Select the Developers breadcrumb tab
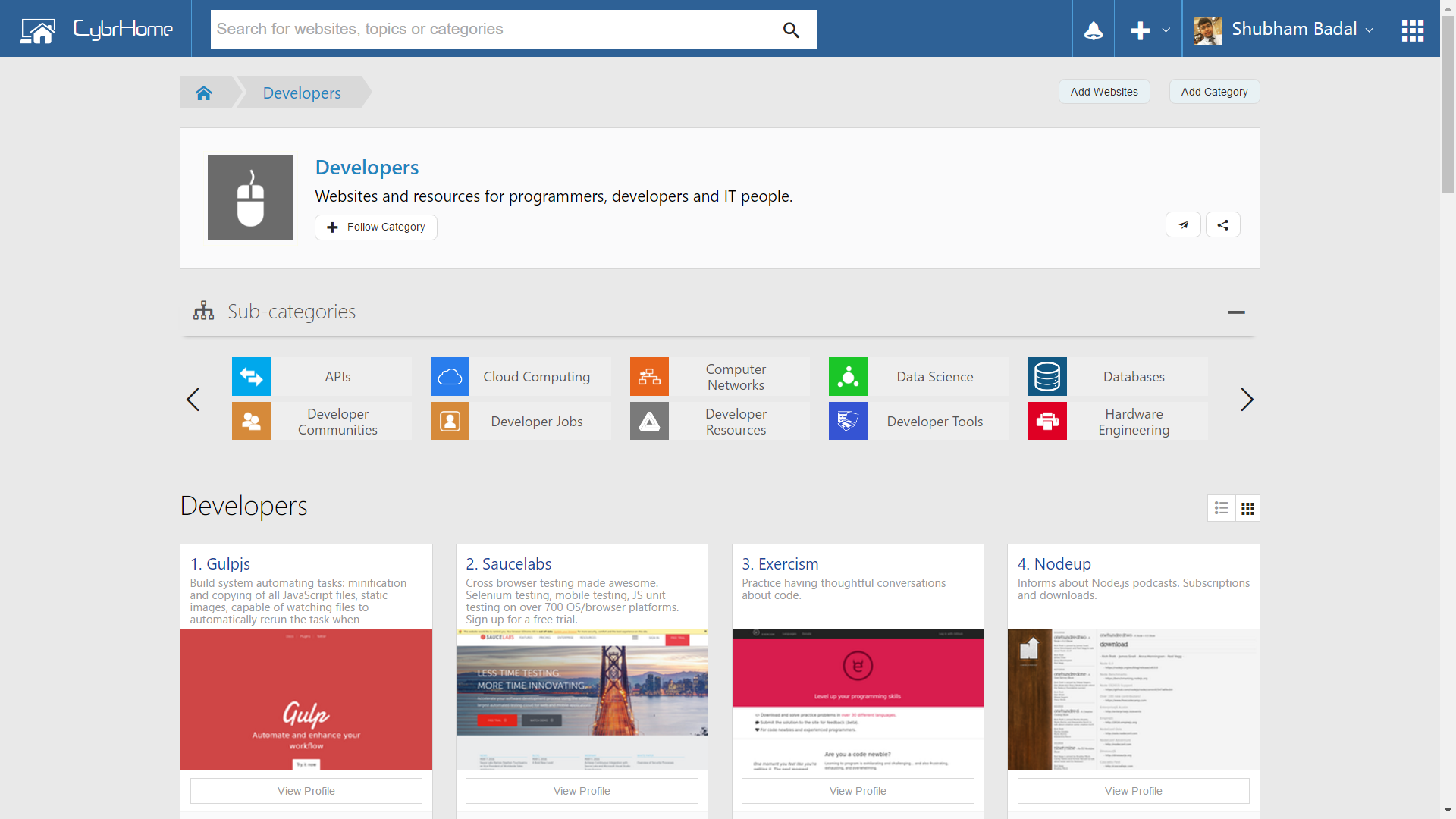Screen dimensions: 1456x819 point(302,93)
